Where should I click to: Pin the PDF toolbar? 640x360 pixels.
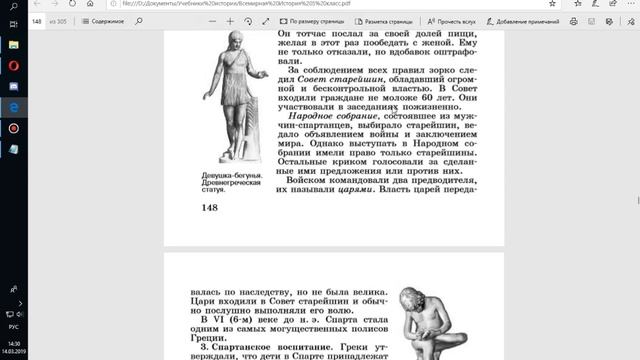coord(631,21)
